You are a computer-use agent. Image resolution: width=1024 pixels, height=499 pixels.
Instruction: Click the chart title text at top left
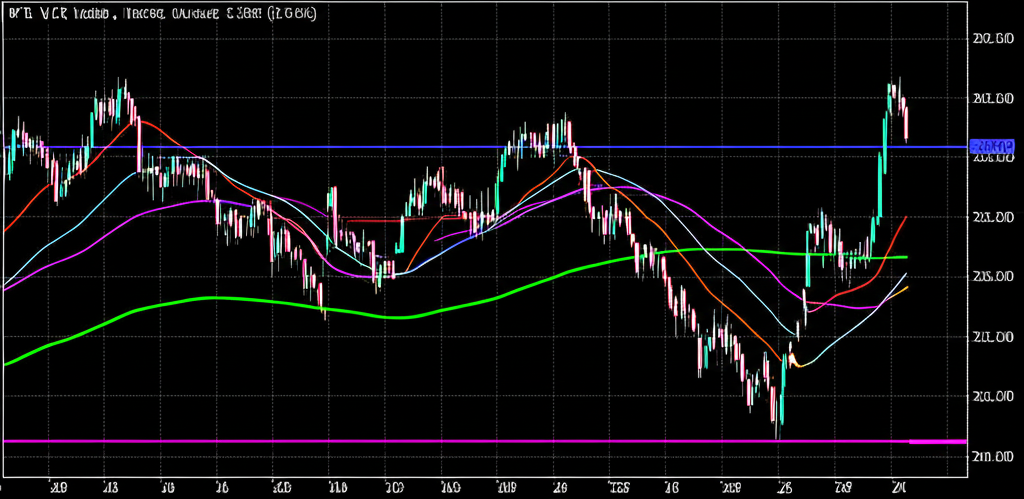pyautogui.click(x=162, y=15)
